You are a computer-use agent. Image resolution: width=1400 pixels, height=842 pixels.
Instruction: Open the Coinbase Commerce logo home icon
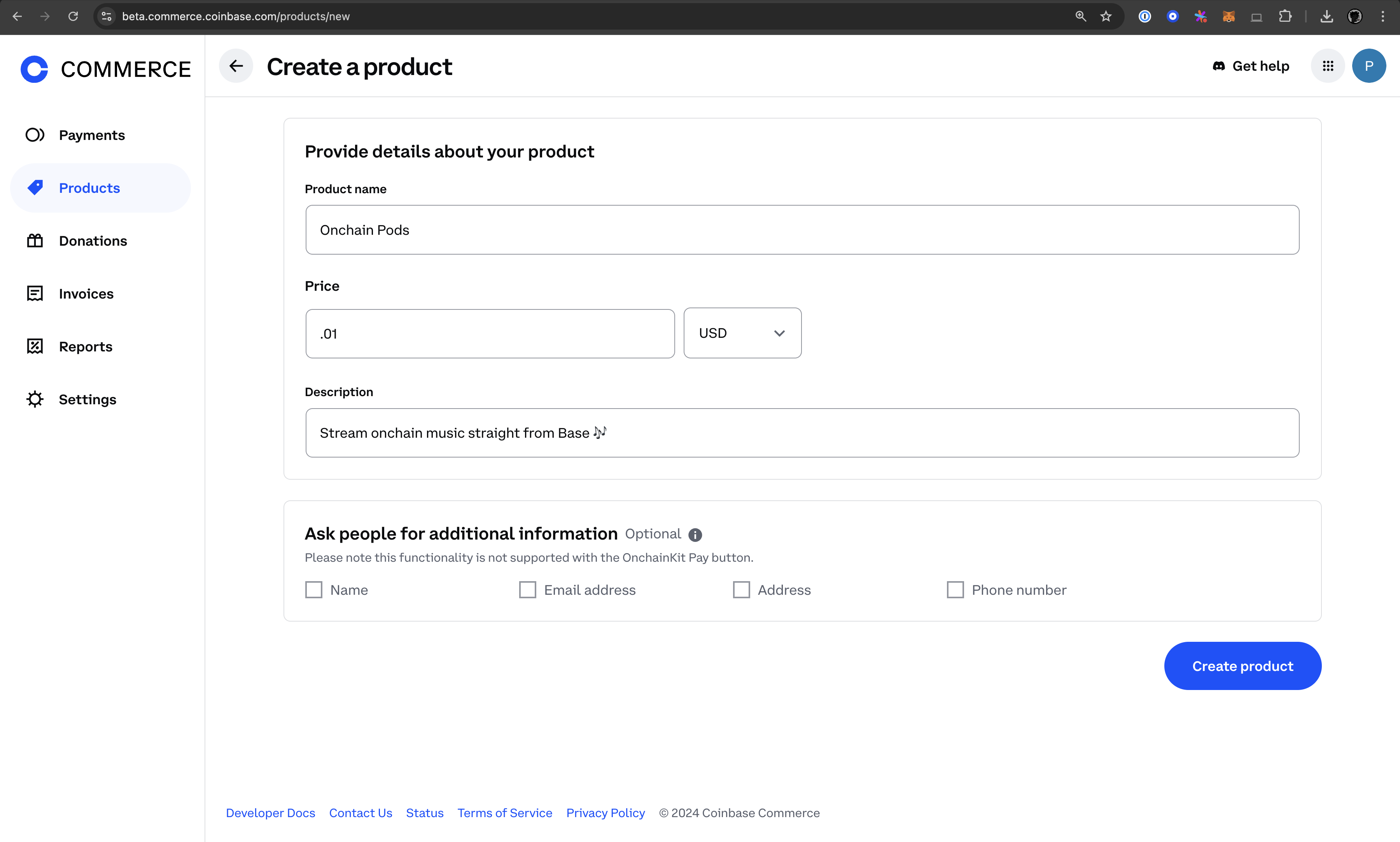(x=33, y=69)
